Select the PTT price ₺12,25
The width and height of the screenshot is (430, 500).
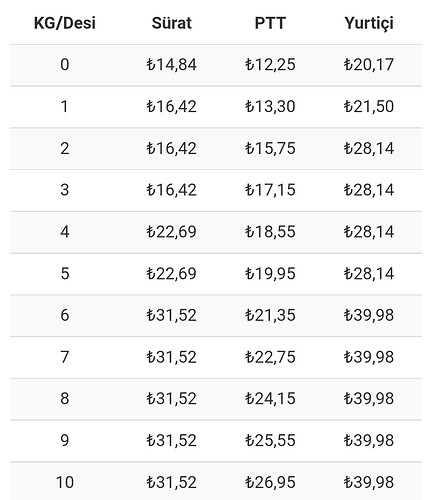tap(270, 65)
